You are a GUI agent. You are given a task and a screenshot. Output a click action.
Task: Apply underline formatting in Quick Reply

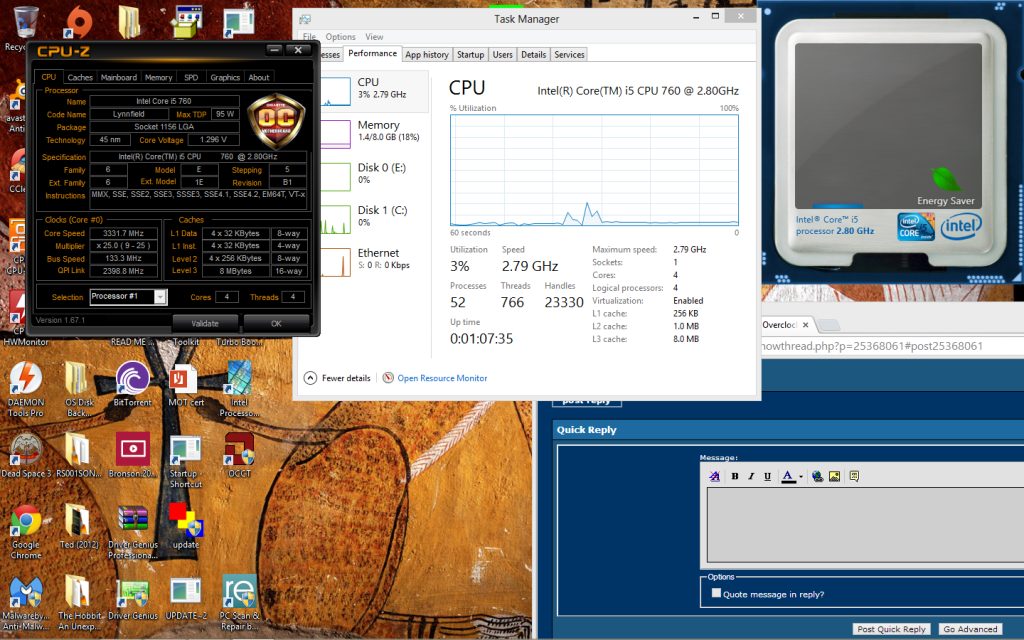point(767,476)
